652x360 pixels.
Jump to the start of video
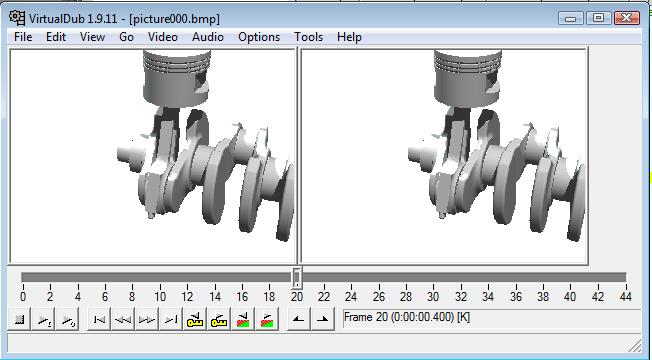[99, 320]
